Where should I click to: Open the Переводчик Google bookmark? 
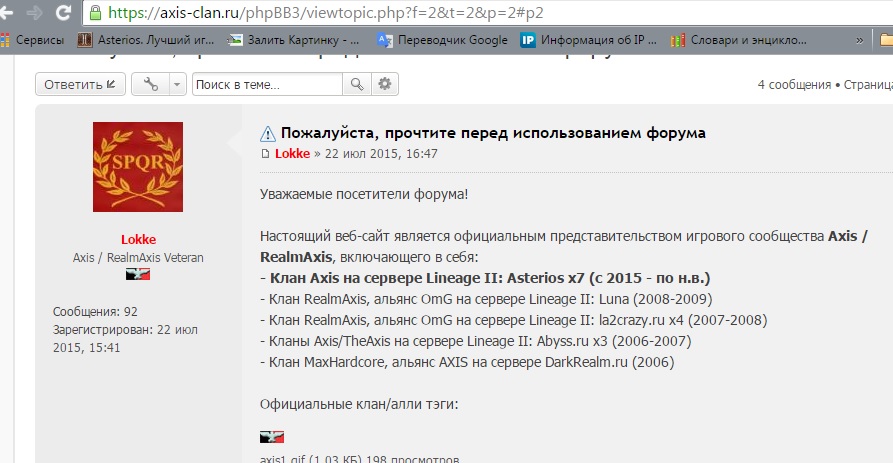[442, 40]
